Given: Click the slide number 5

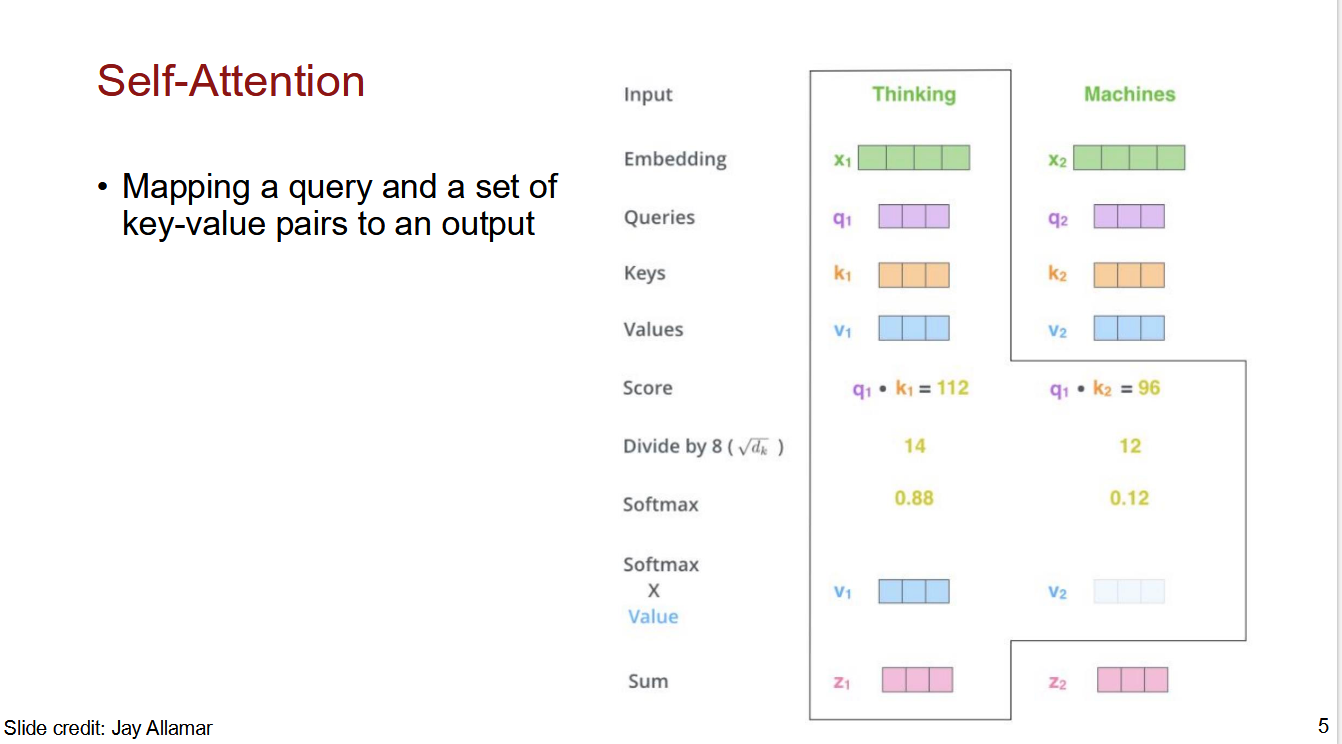Looking at the screenshot, I should click(1323, 726).
